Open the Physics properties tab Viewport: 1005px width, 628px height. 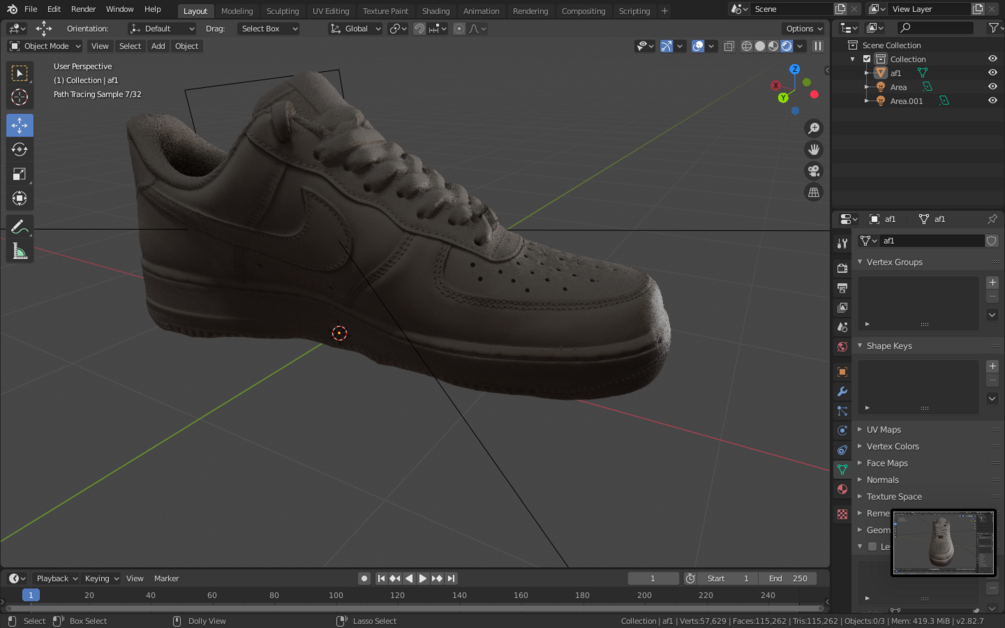842,431
